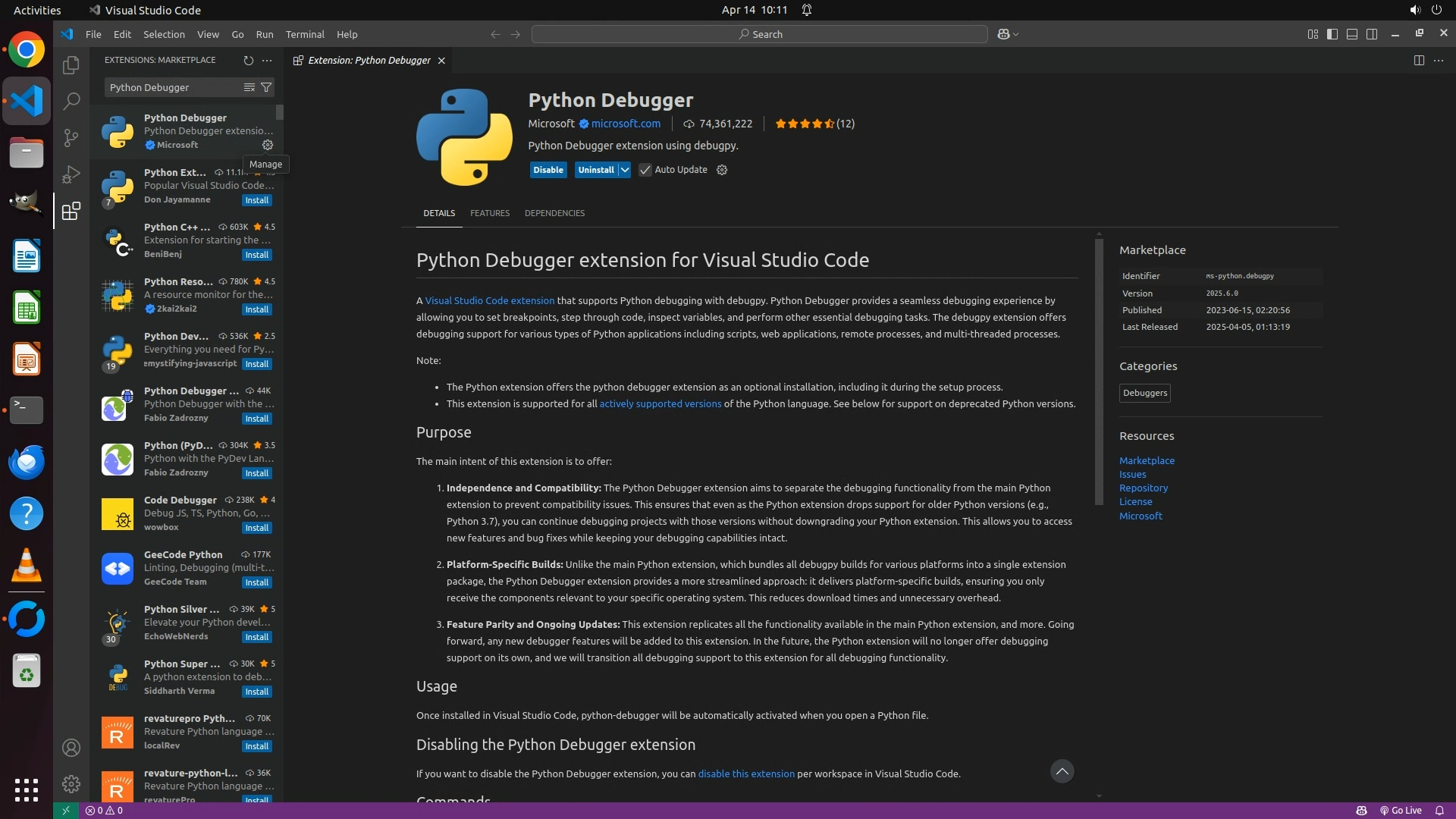Clear extensions search results icon
Screen dimensions: 1456x819
[249, 87]
